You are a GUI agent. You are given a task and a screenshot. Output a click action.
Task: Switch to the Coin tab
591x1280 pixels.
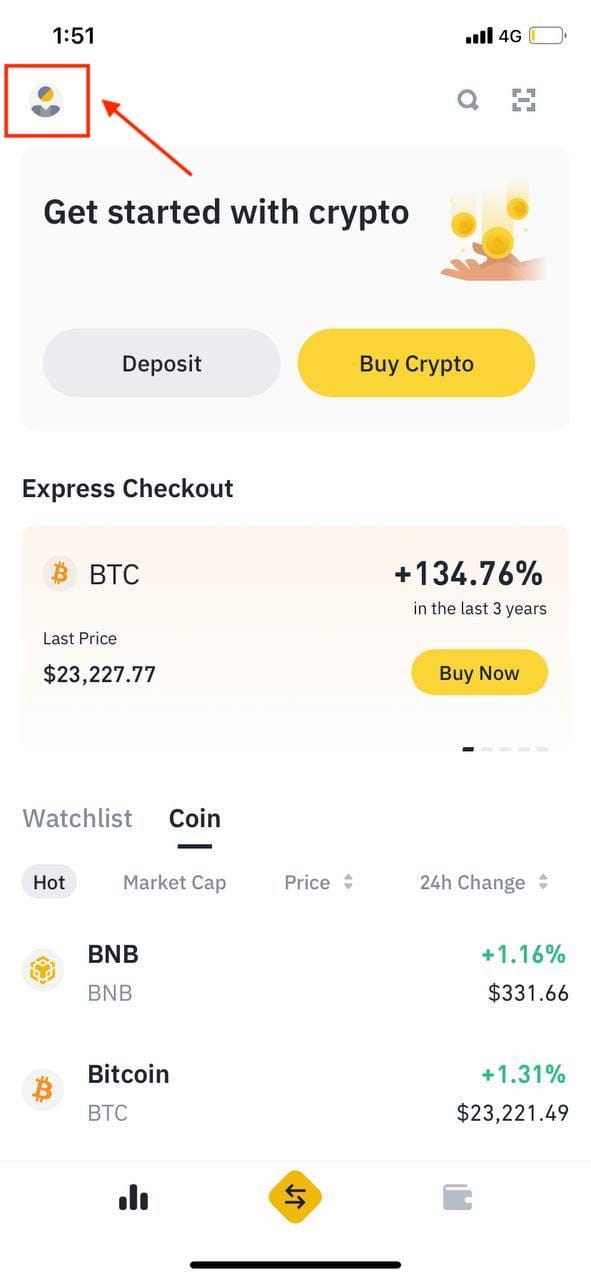pyautogui.click(x=195, y=818)
